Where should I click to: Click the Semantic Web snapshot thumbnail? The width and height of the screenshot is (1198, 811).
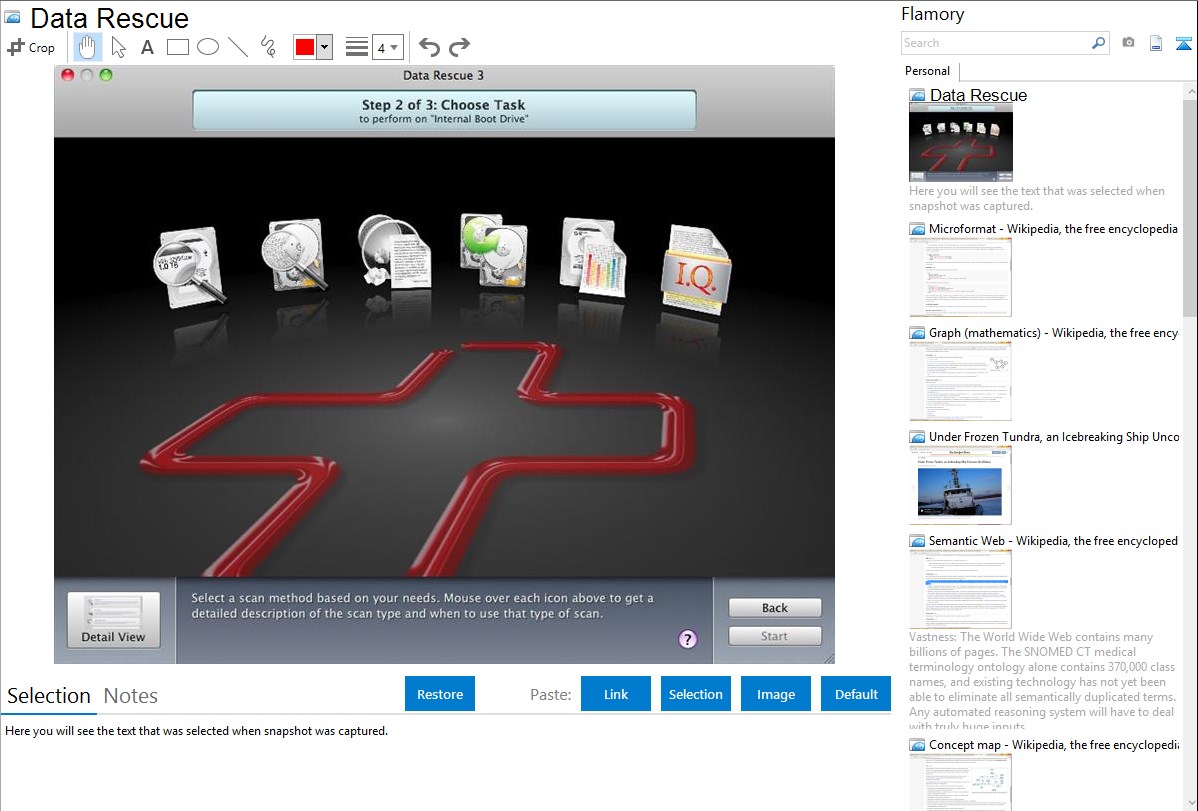960,589
